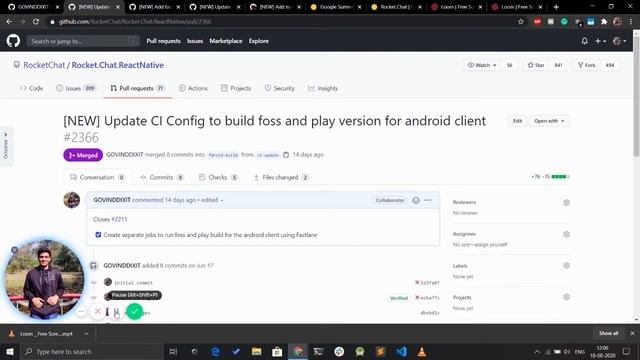The height and width of the screenshot is (360, 640).
Task: Click Show all downloads
Action: [x=608, y=333]
